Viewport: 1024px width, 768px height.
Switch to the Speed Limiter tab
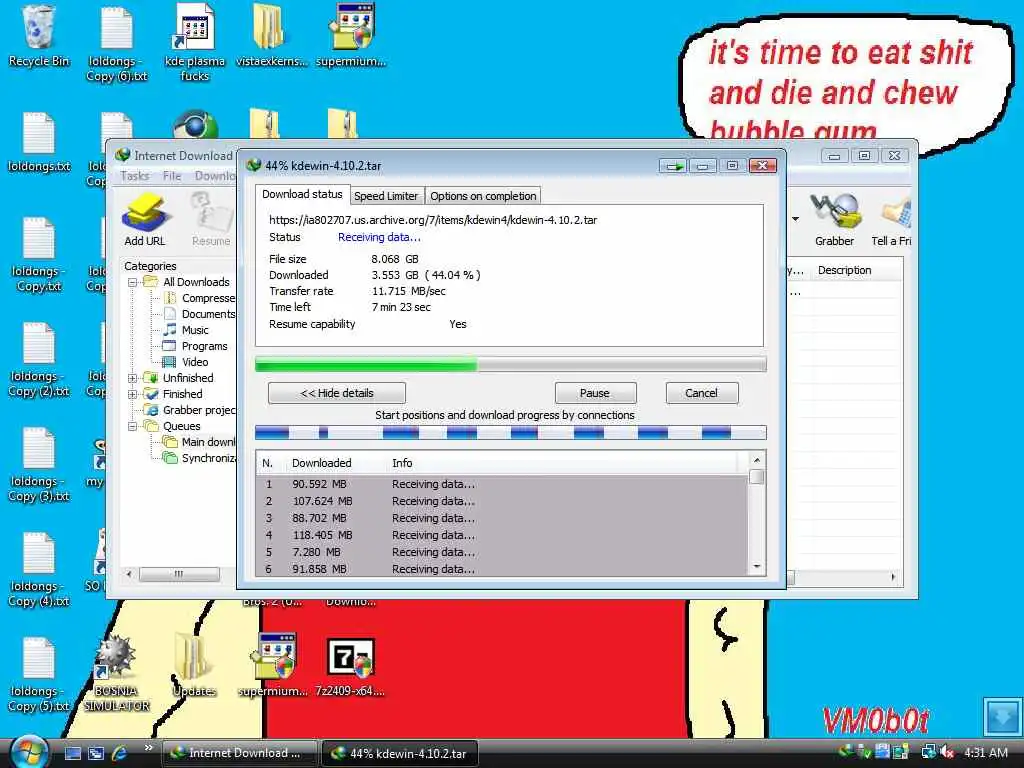click(386, 196)
